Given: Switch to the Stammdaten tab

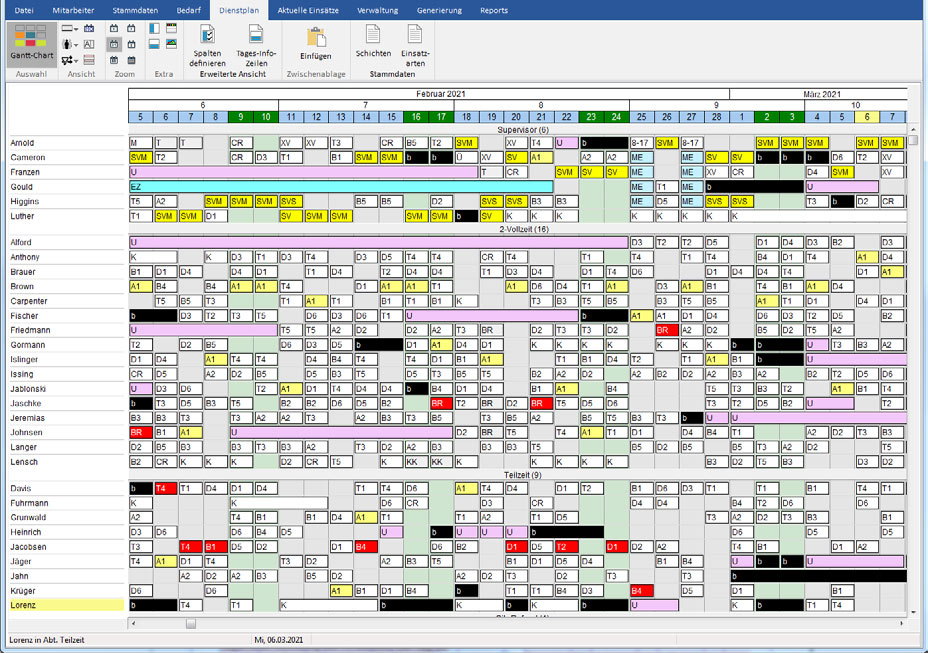Looking at the screenshot, I should point(135,10).
